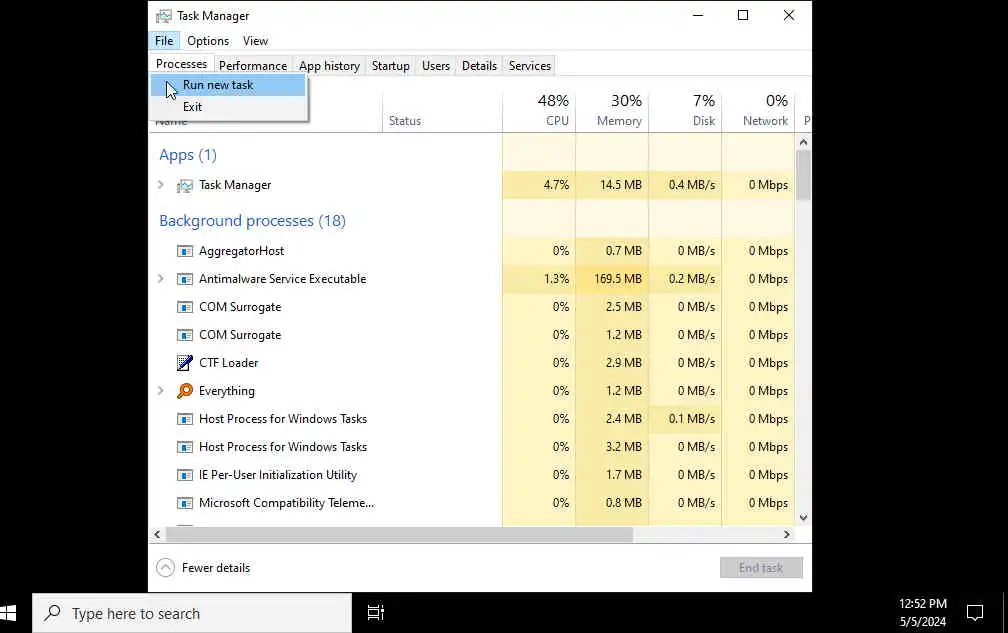
Task: Sort by the Network column header
Action: 759,111
